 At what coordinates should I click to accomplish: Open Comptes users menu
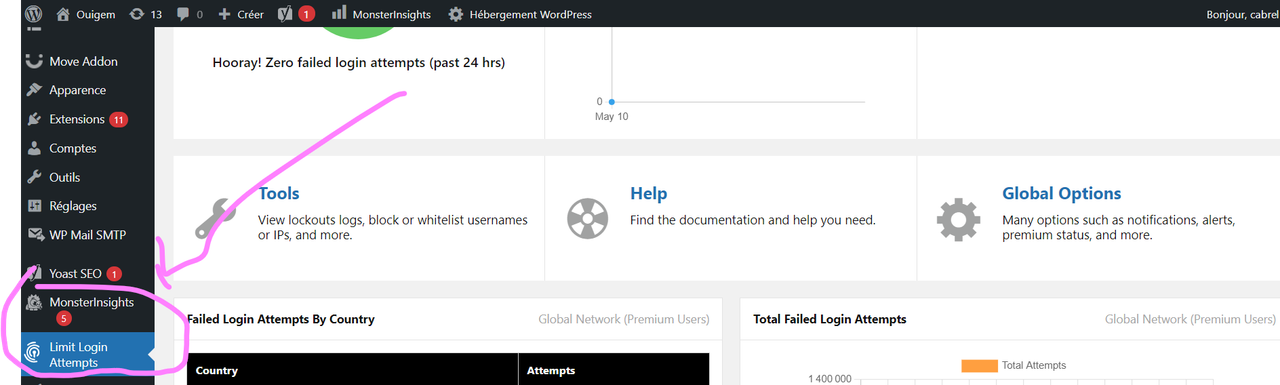[x=73, y=148]
